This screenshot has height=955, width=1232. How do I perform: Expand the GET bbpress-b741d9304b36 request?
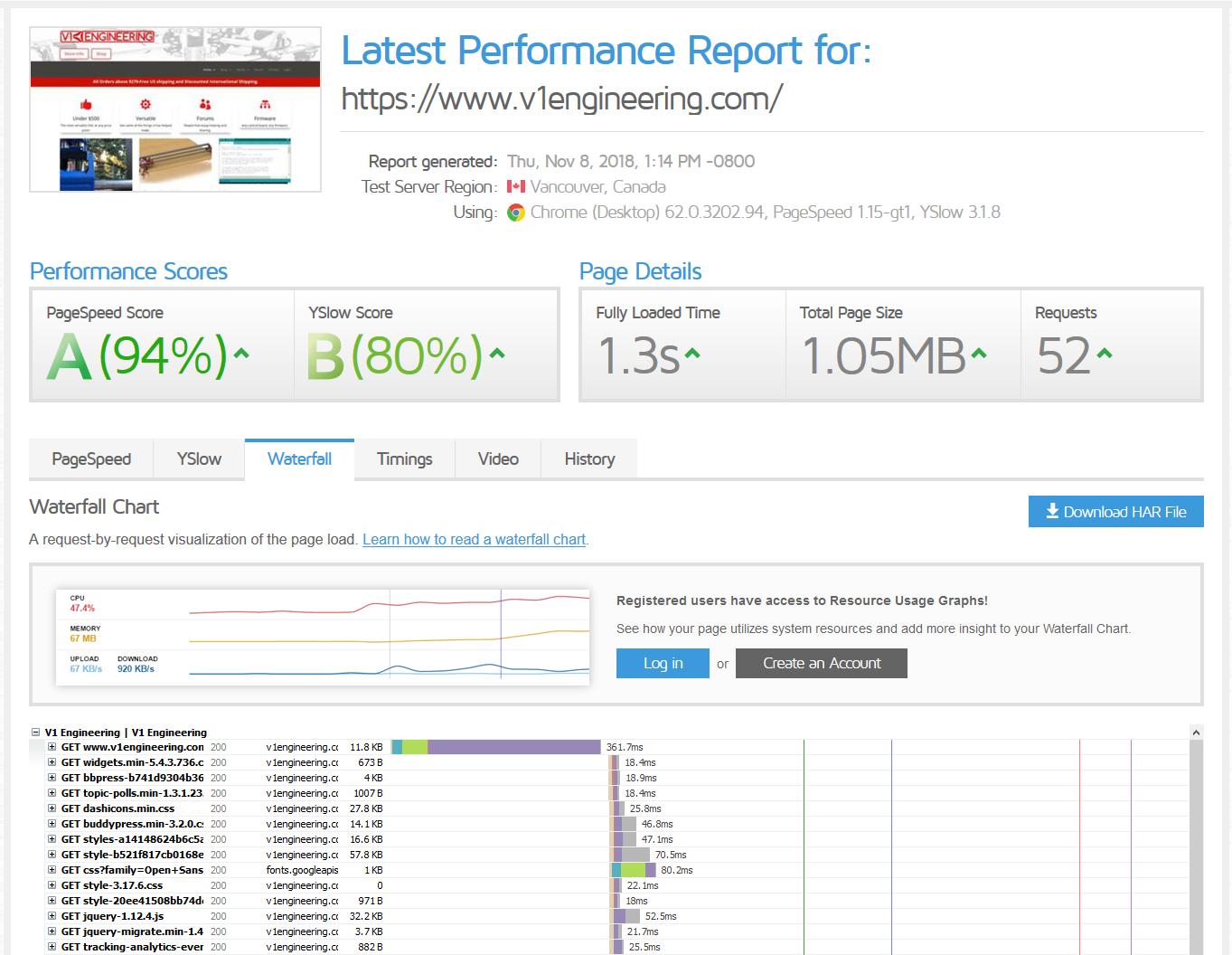pyautogui.click(x=52, y=778)
